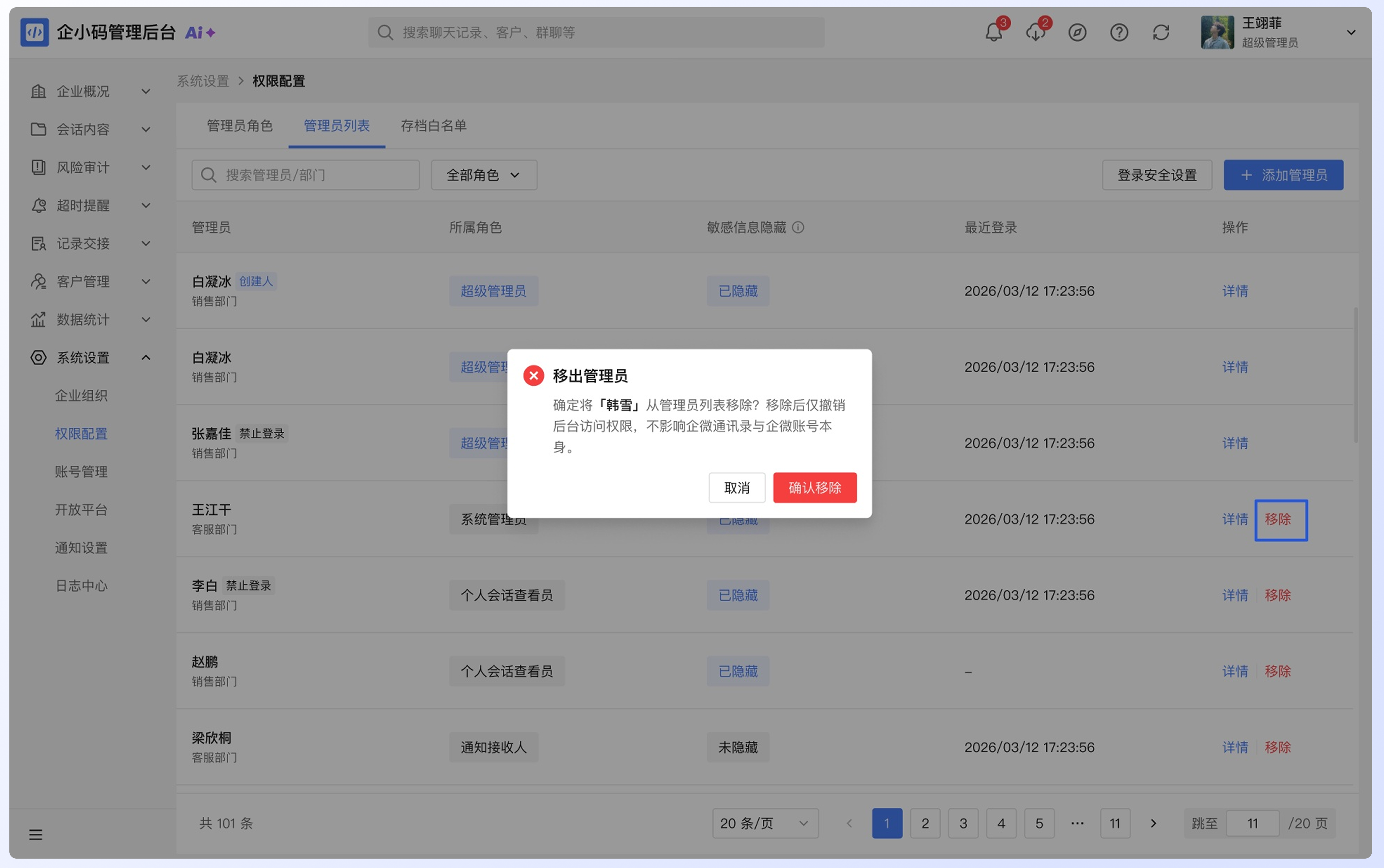Viewport: 1384px width, 868px height.
Task: Switch to 存档白名单 tab
Action: pyautogui.click(x=433, y=126)
